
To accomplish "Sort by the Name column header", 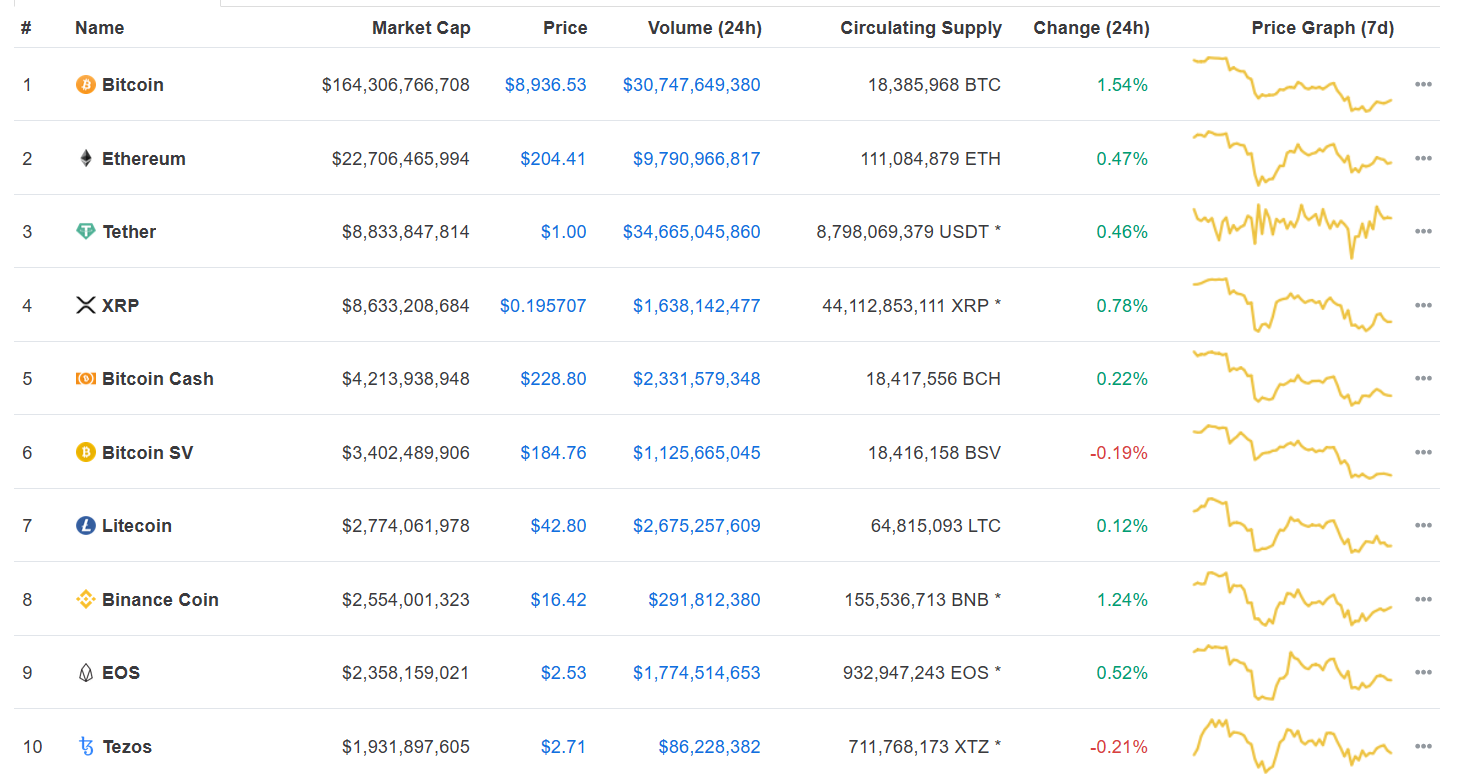I will (100, 28).
